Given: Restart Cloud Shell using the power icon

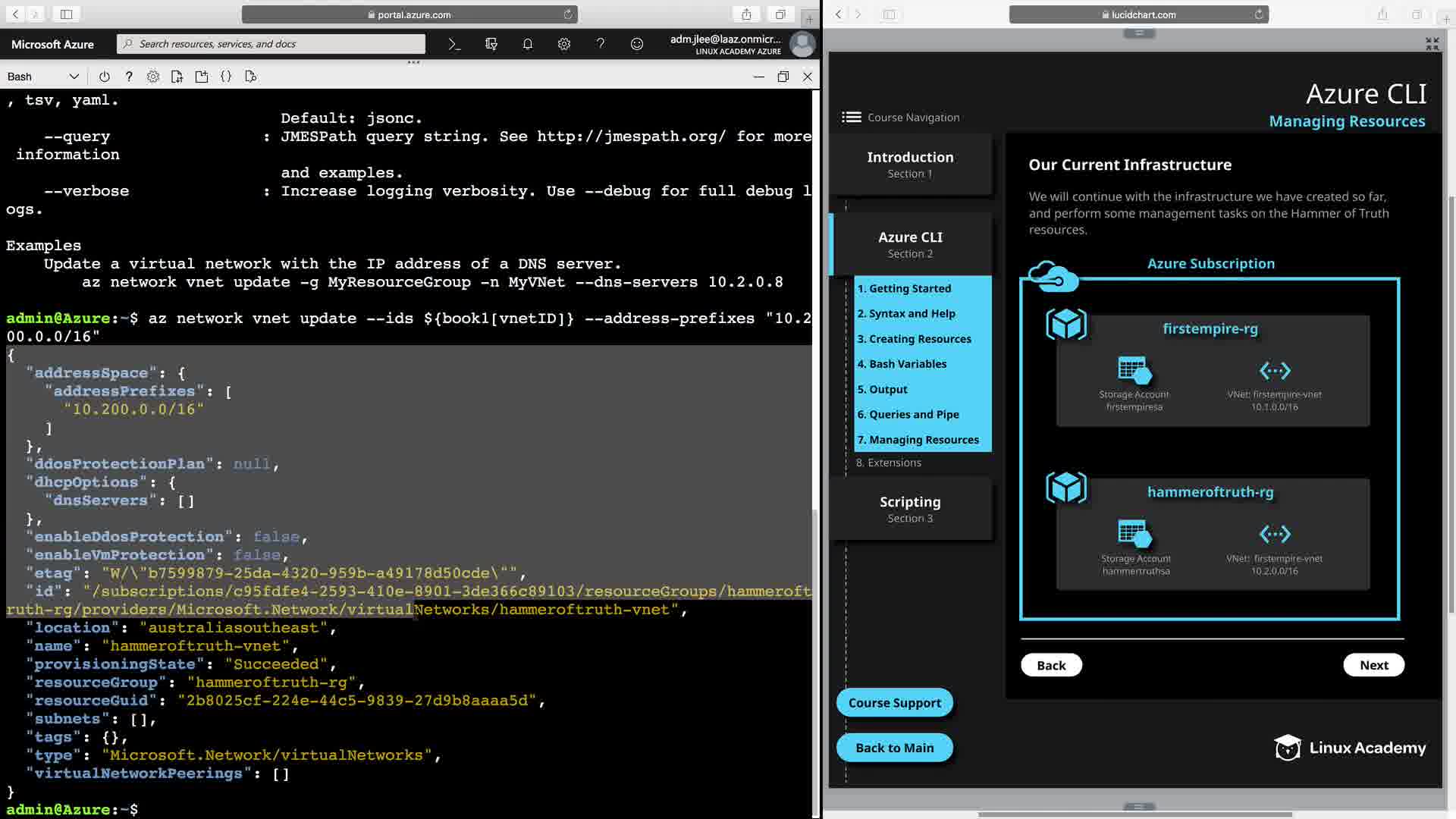Looking at the screenshot, I should [105, 77].
